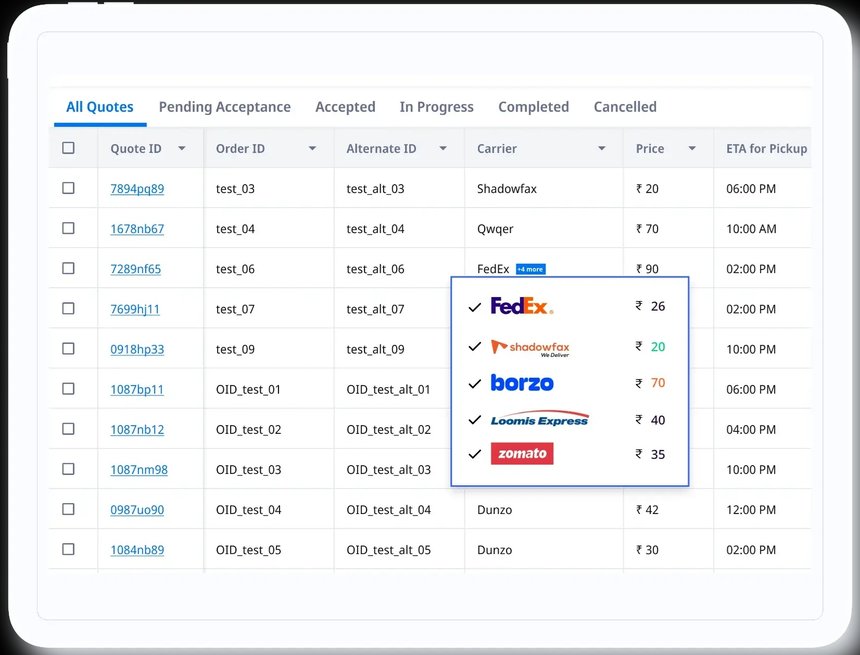This screenshot has height=655, width=860.
Task: Click the green ₹ 20 Shadowfax price
Action: pyautogui.click(x=657, y=347)
